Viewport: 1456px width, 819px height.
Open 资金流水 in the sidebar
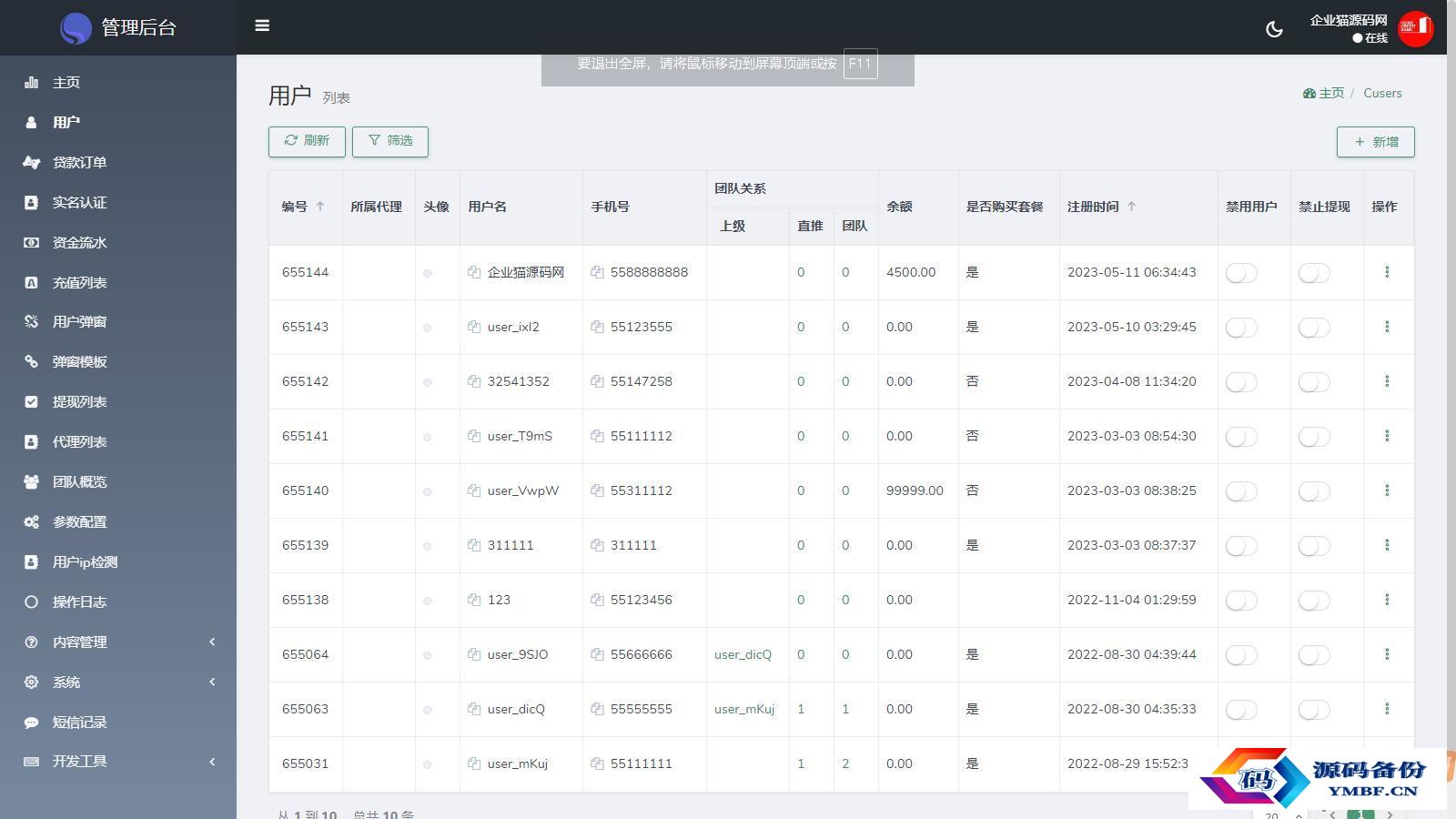118,242
